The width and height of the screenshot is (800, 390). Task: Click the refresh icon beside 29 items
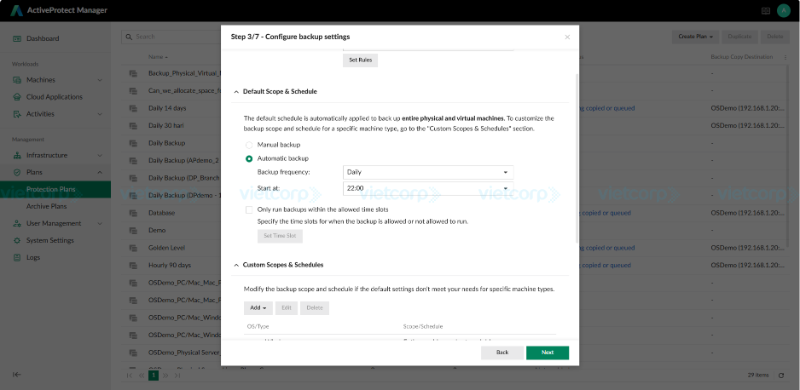[x=781, y=375]
